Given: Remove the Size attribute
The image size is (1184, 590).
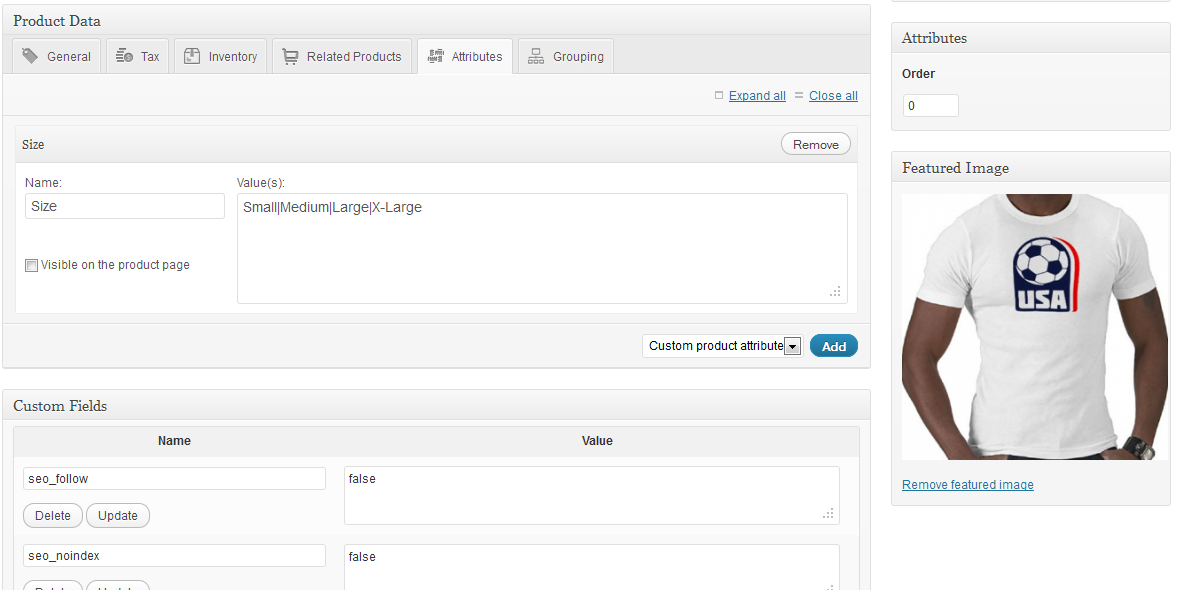Looking at the screenshot, I should pos(815,143).
